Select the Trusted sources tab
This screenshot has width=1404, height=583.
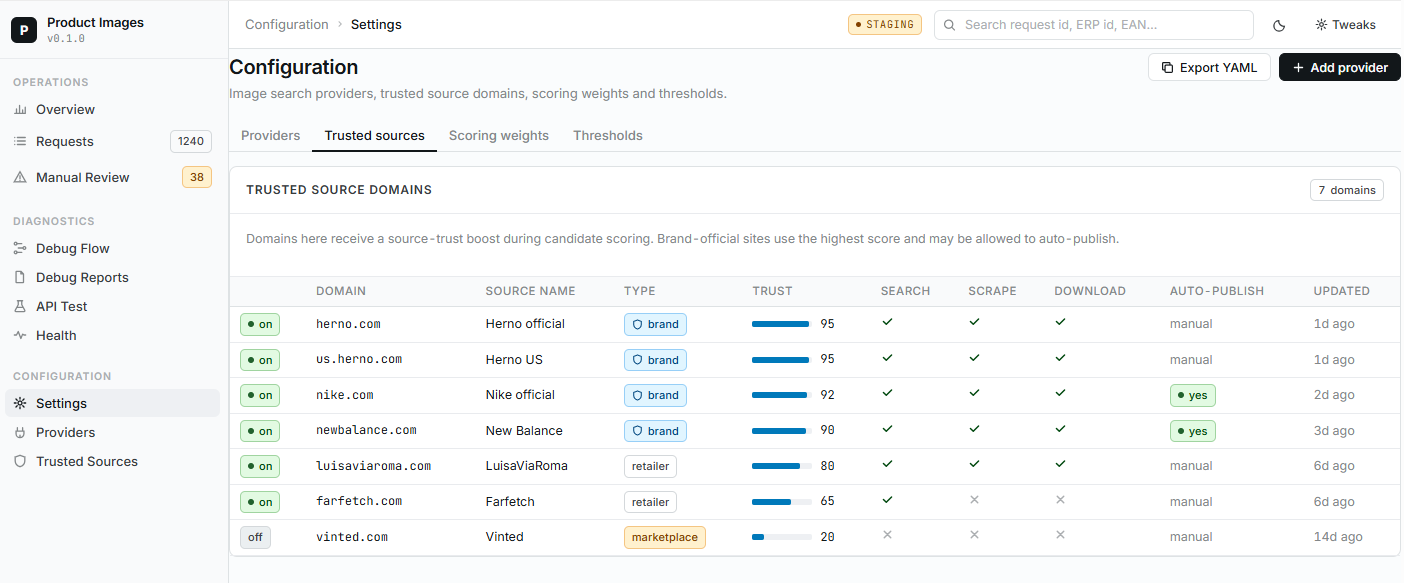pos(375,136)
